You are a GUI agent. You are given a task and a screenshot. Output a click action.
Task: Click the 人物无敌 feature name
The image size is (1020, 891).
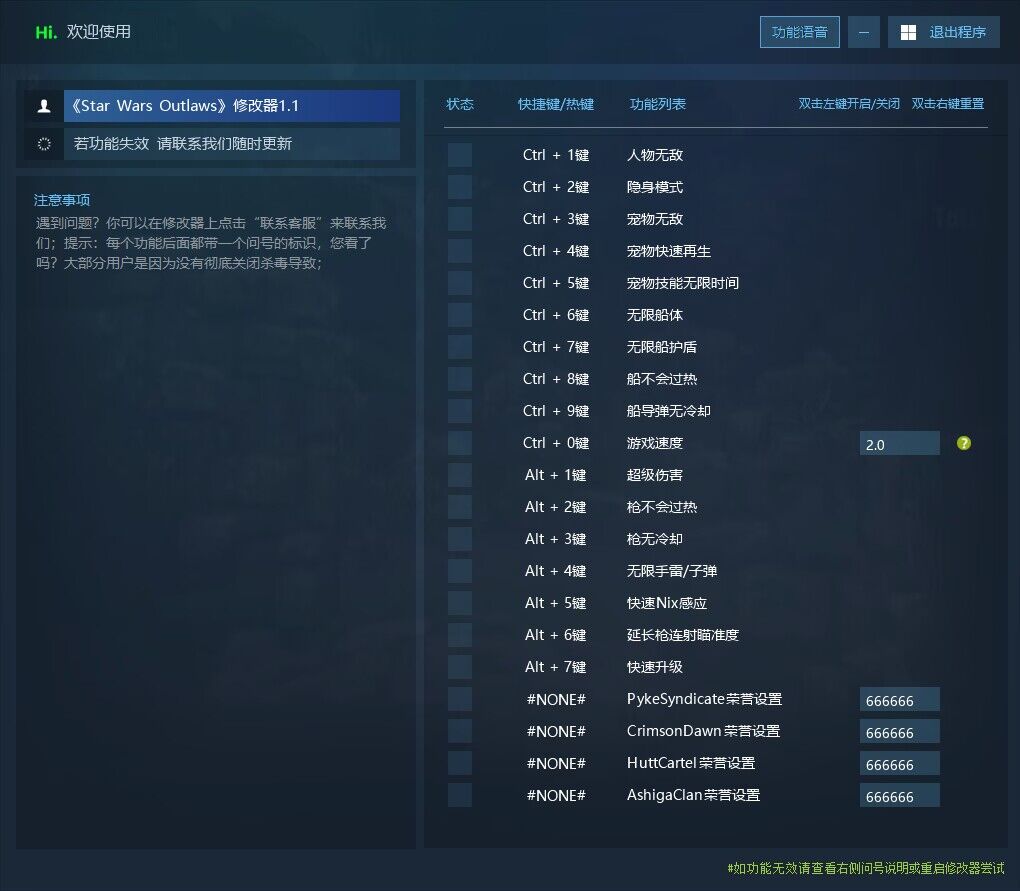pos(654,155)
